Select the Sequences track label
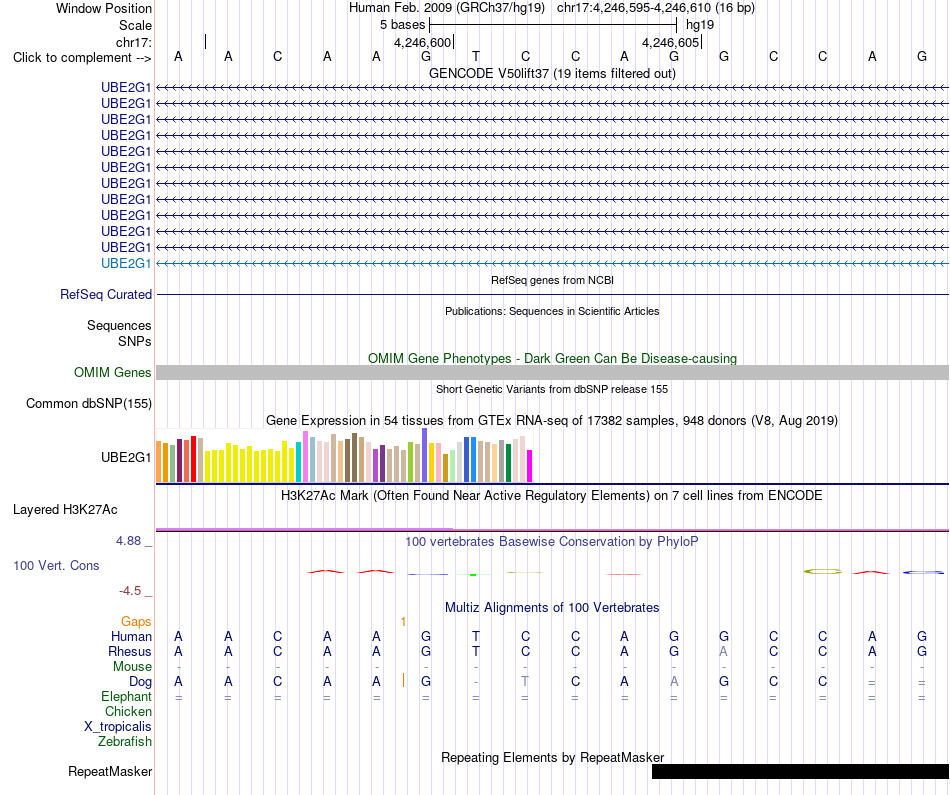Screen dimensions: 950x795 (119, 325)
